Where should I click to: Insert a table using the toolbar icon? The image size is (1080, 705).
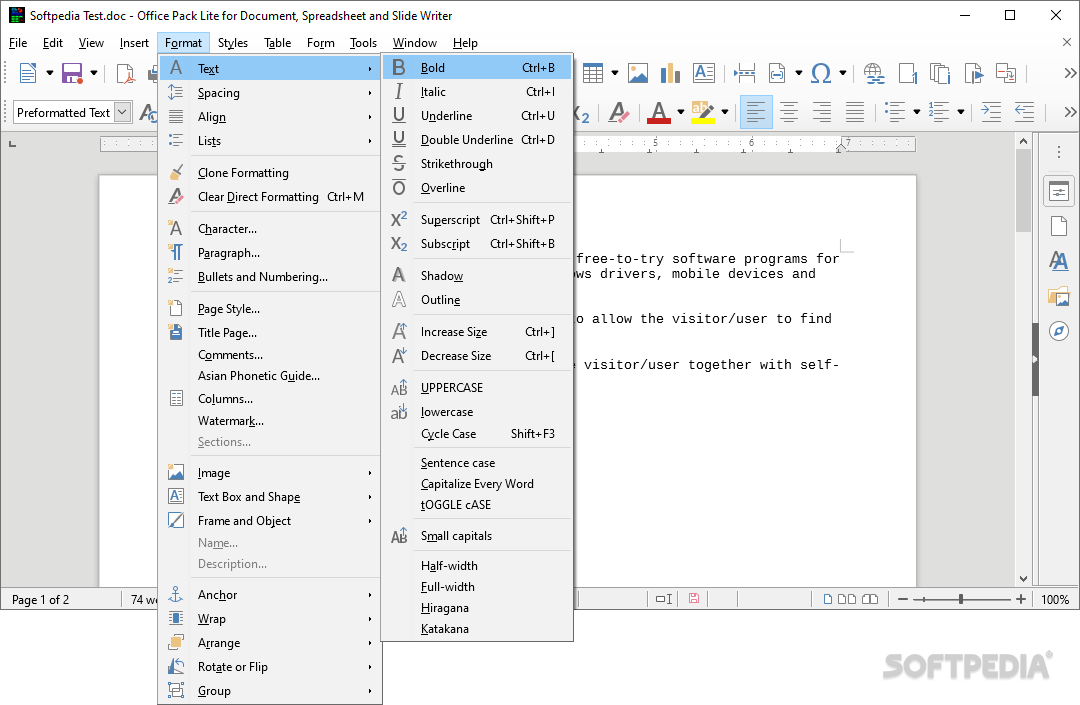(593, 73)
